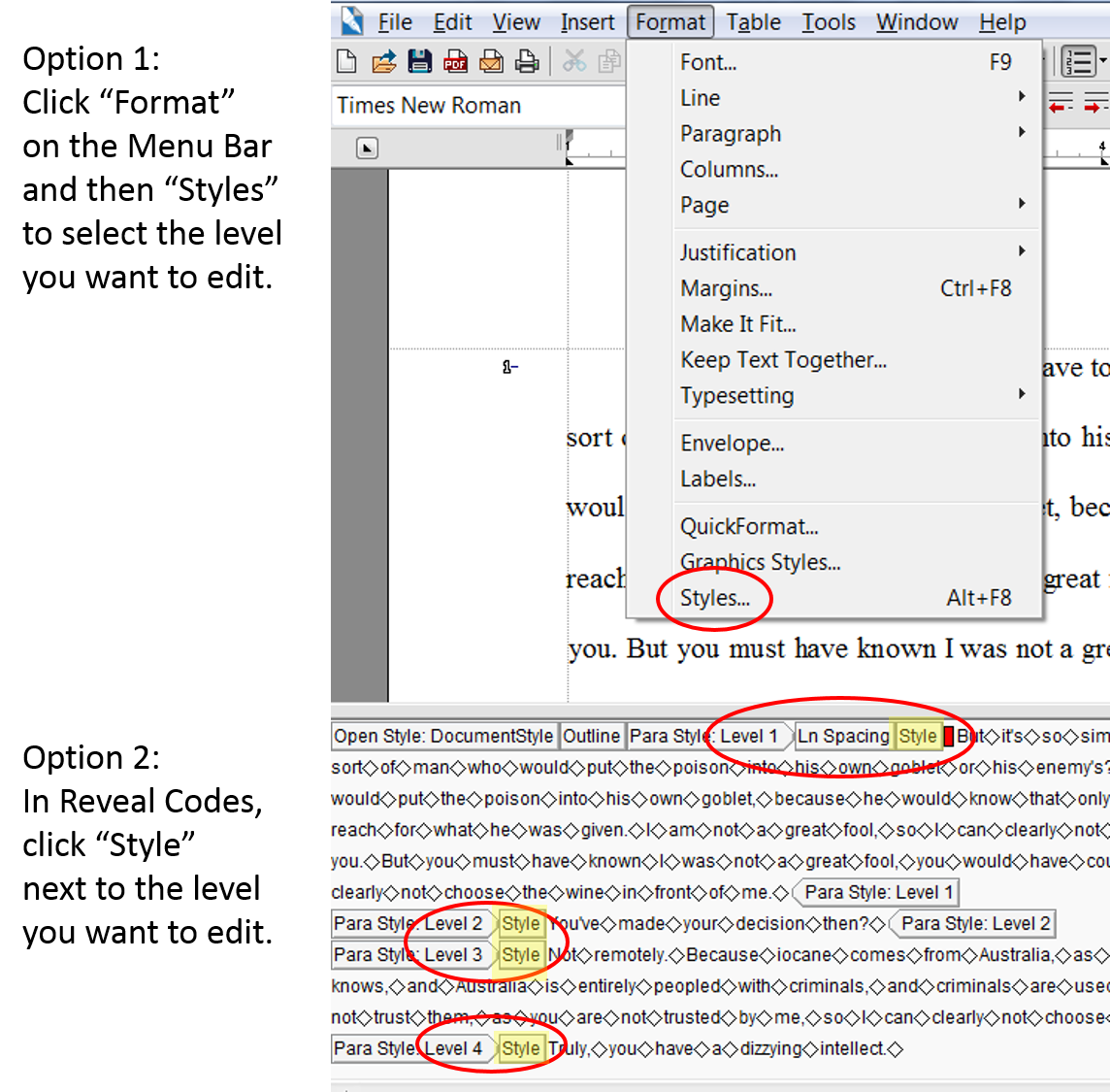
Task: Click the Open Style: DocumentStyle code
Action: [x=443, y=737]
